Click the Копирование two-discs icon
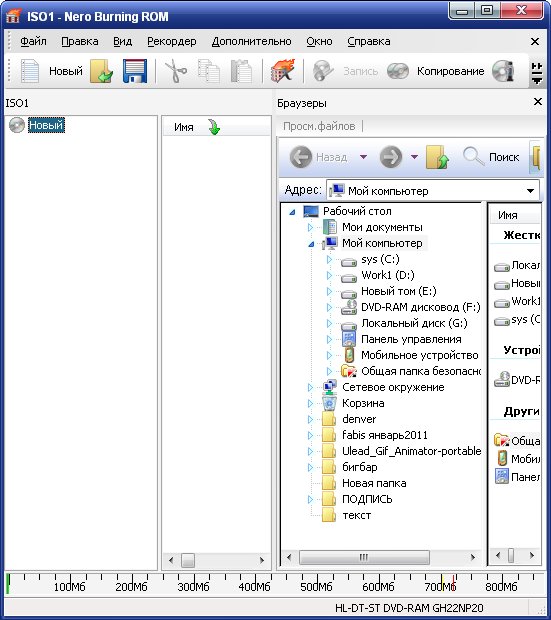Viewport: 551px width, 620px height. 398,71
